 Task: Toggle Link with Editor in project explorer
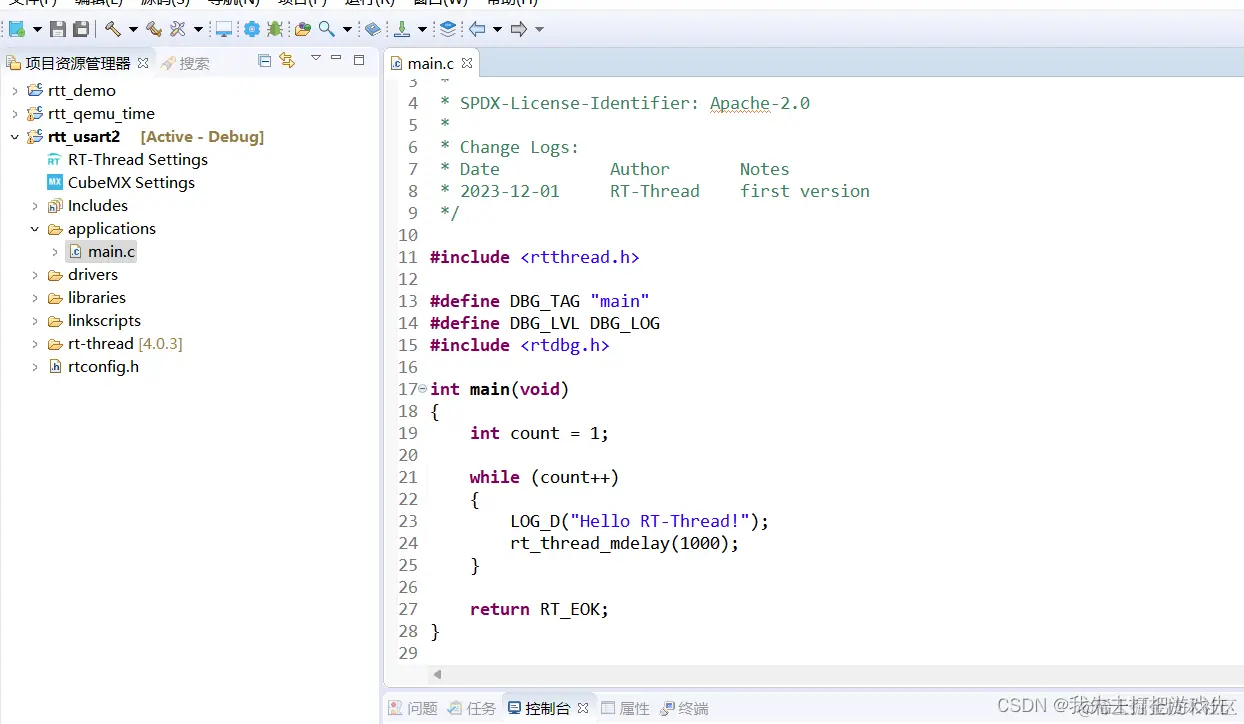click(x=288, y=61)
